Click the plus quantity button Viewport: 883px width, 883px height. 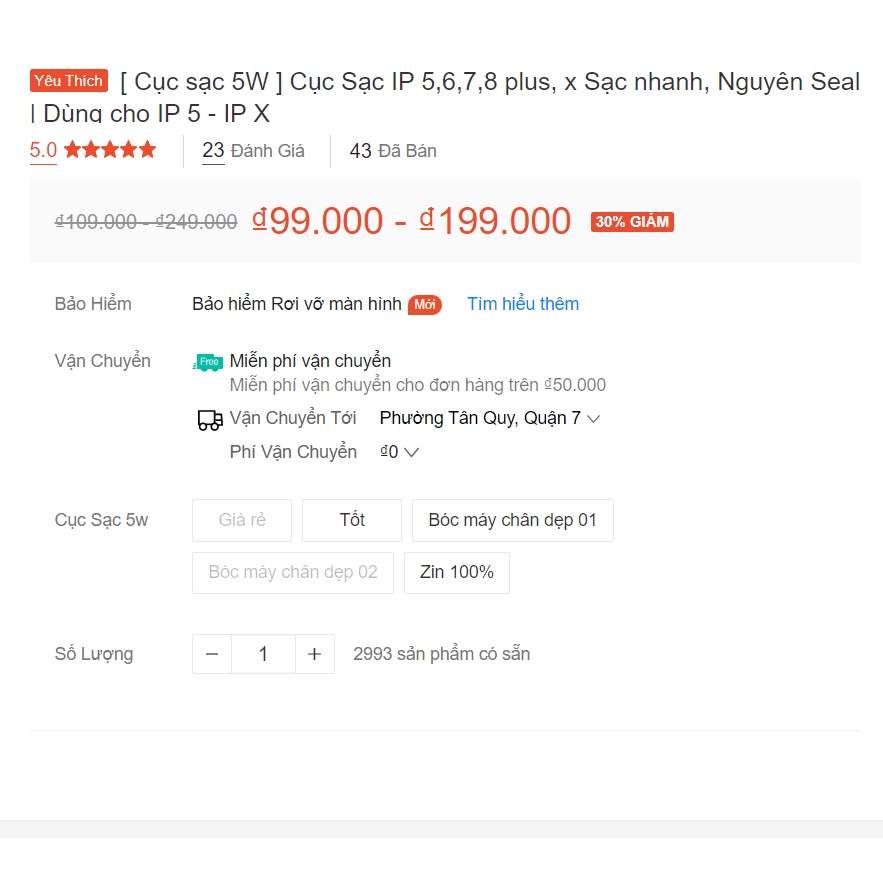(315, 654)
